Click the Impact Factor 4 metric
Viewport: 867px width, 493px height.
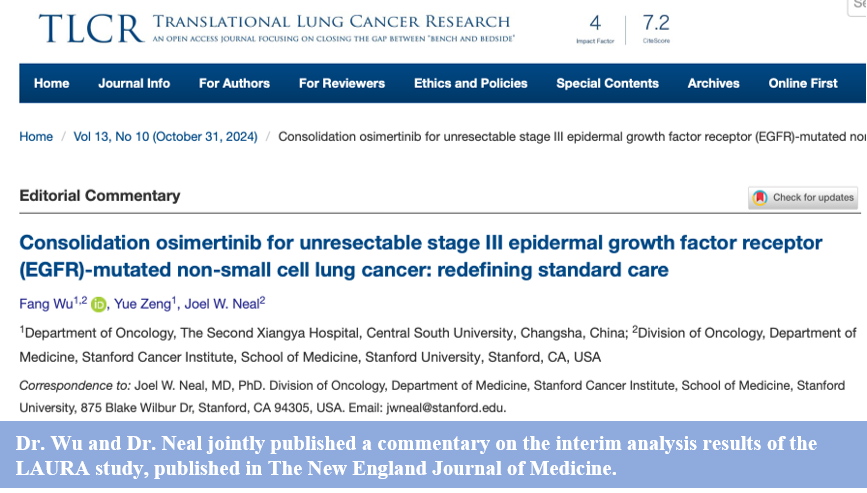pyautogui.click(x=595, y=27)
